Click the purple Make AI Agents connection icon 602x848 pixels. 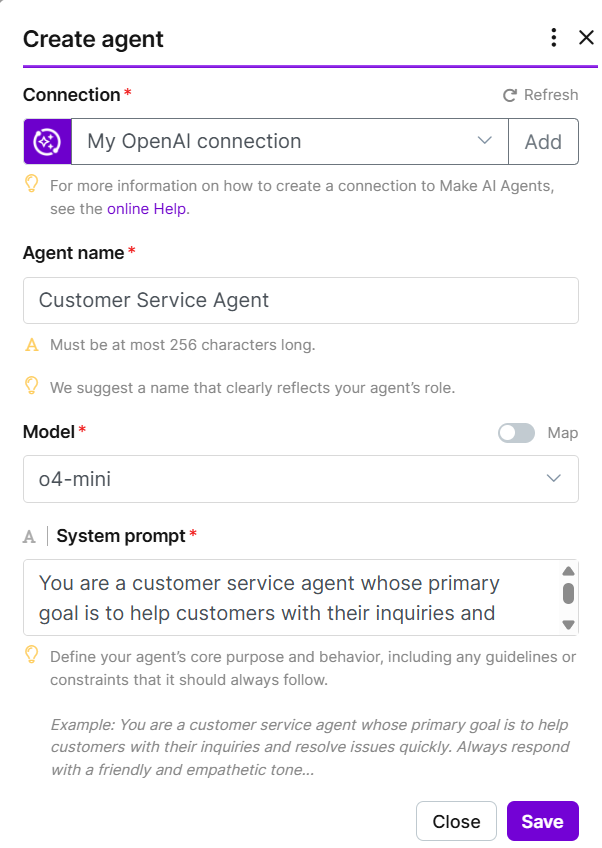pyautogui.click(x=47, y=141)
